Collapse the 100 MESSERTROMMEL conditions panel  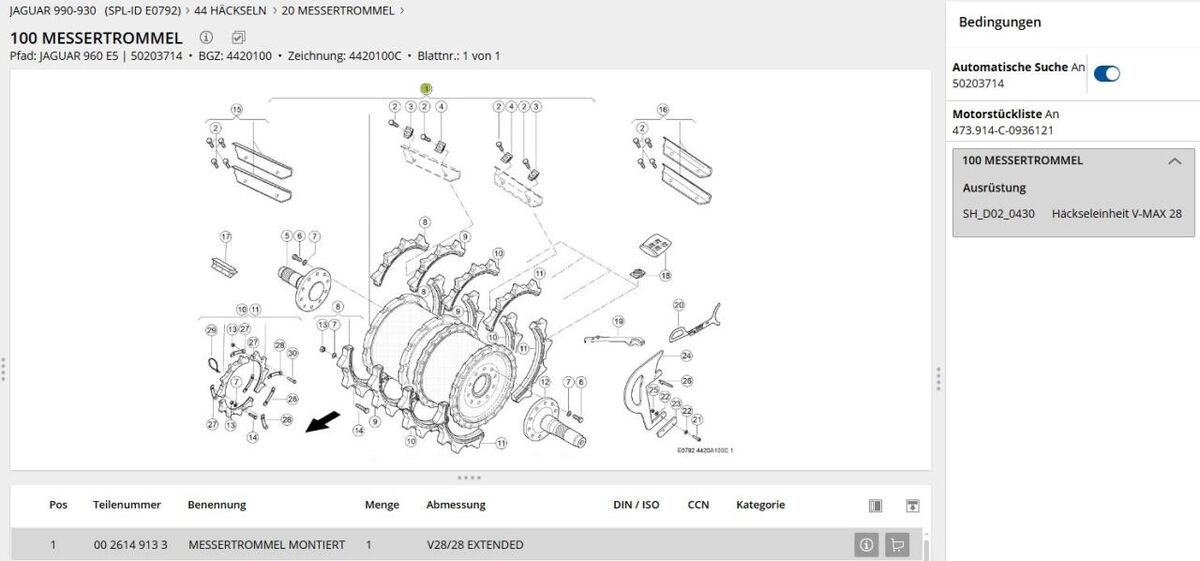[1175, 160]
